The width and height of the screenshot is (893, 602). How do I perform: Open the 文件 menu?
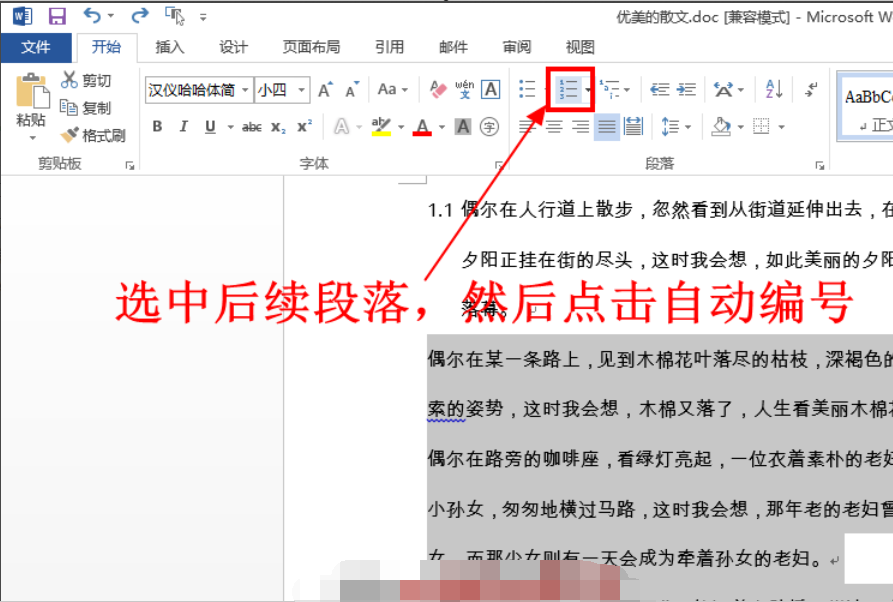(x=37, y=46)
